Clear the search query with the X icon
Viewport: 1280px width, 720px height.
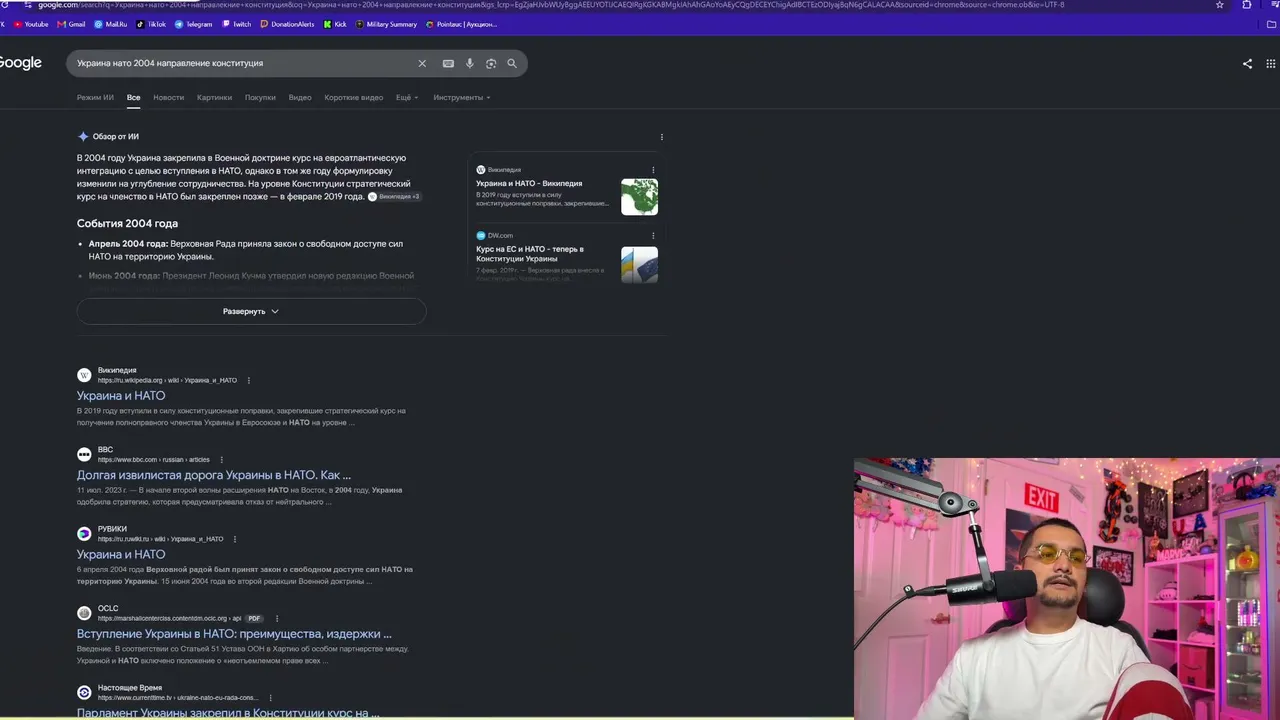[x=422, y=63]
